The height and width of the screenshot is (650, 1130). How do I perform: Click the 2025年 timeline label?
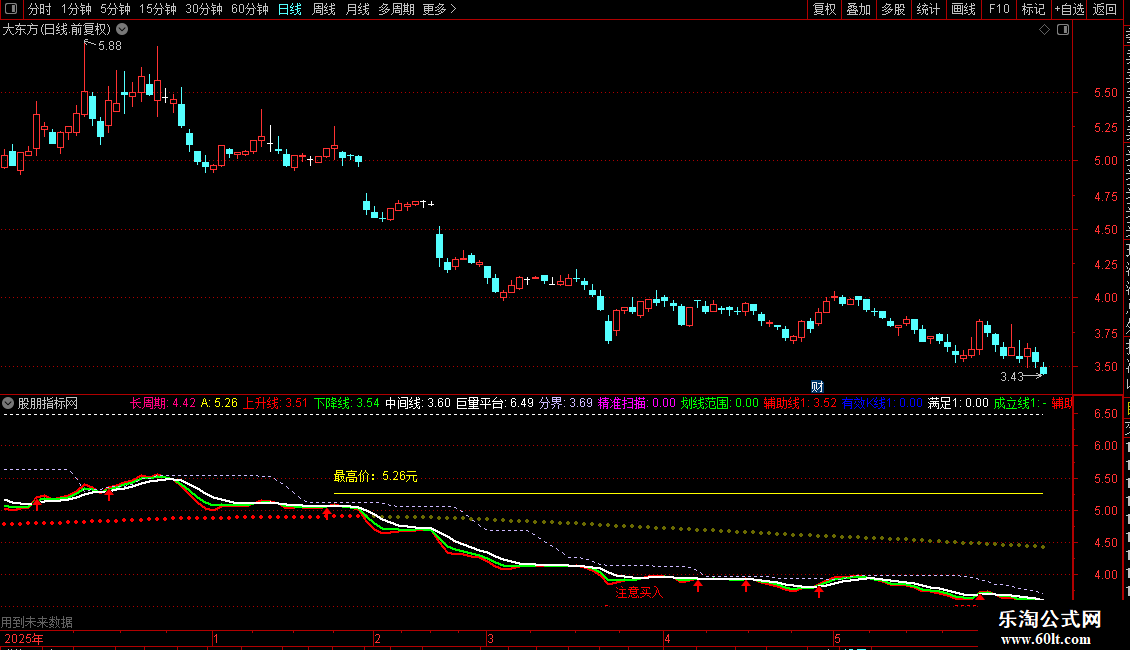(24, 638)
